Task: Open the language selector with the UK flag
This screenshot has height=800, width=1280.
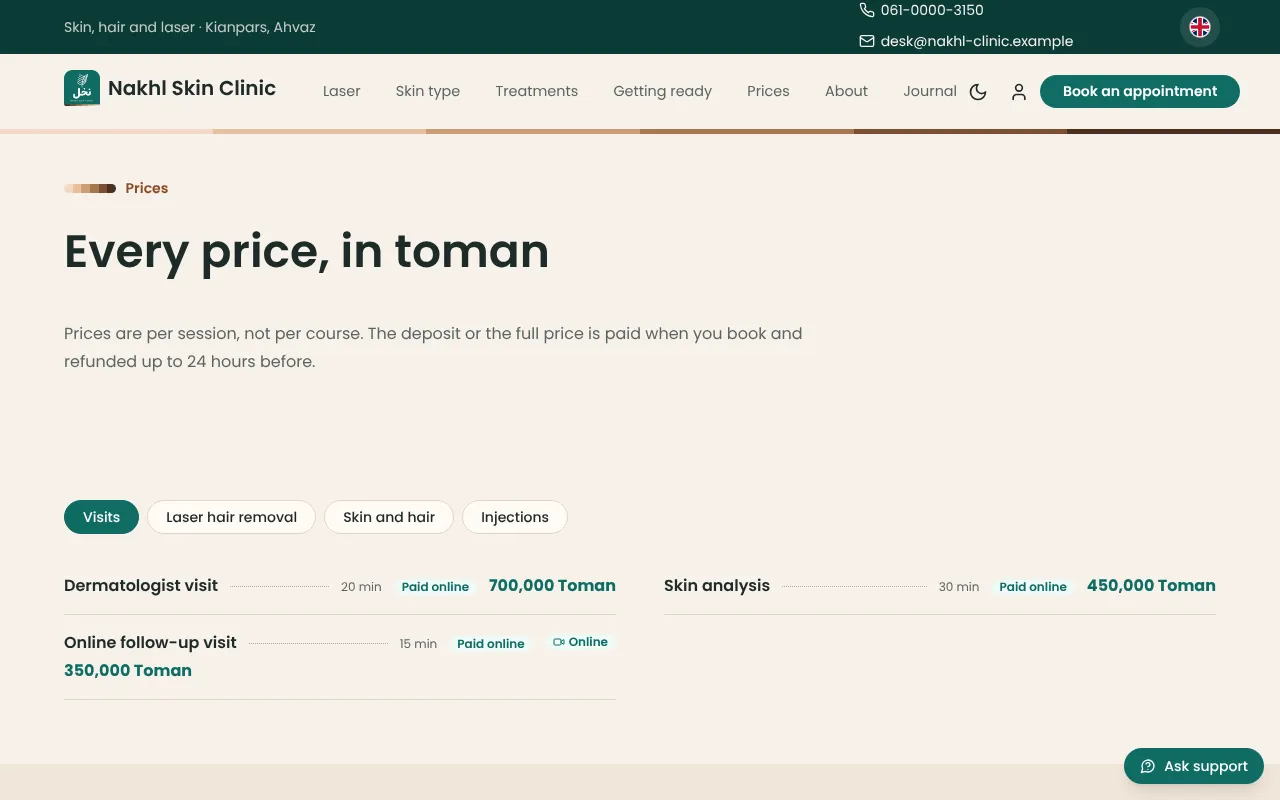Action: 1200,27
